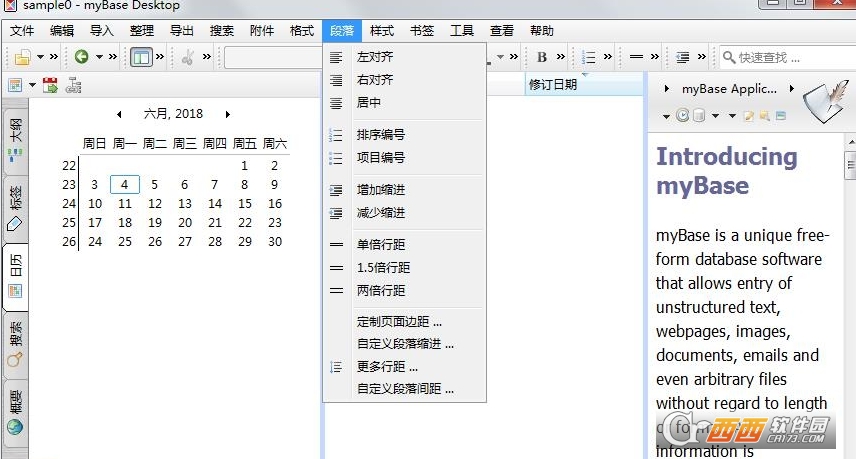Screen dimensions: 856x459
Task: Switch to the 大纲 sidebar tab
Action: click(x=15, y=141)
